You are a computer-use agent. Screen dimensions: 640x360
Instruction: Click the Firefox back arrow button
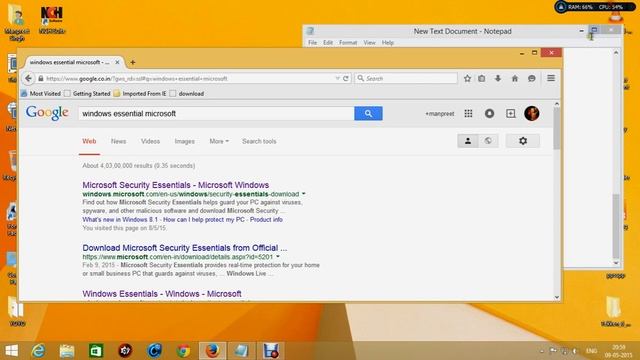pyautogui.click(x=28, y=78)
